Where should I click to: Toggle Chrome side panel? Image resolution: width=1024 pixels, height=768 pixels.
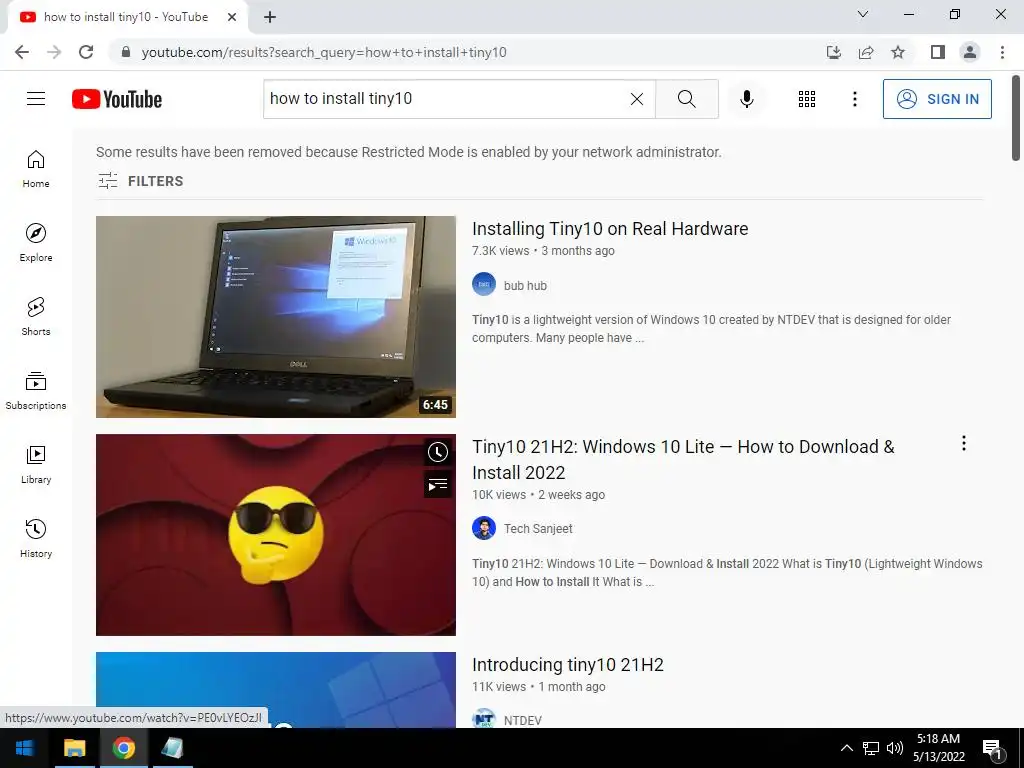pos(938,52)
